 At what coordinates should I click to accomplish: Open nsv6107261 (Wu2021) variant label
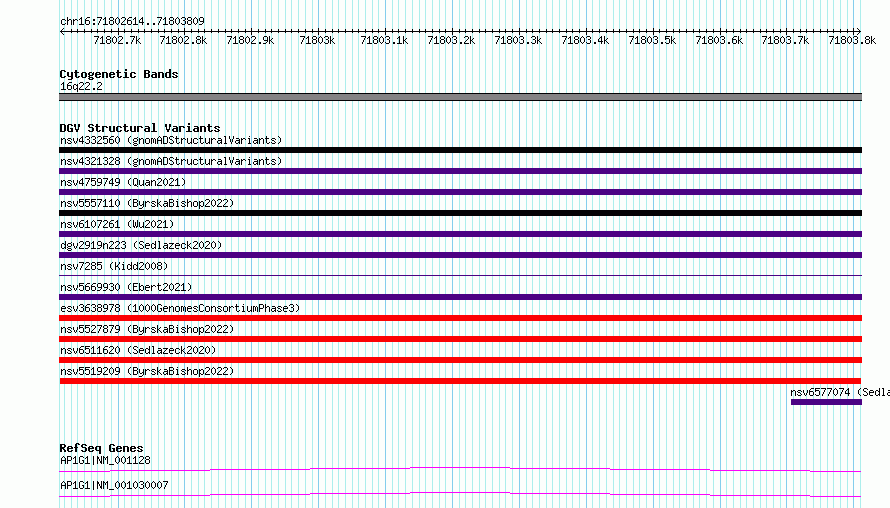pyautogui.click(x=117, y=224)
